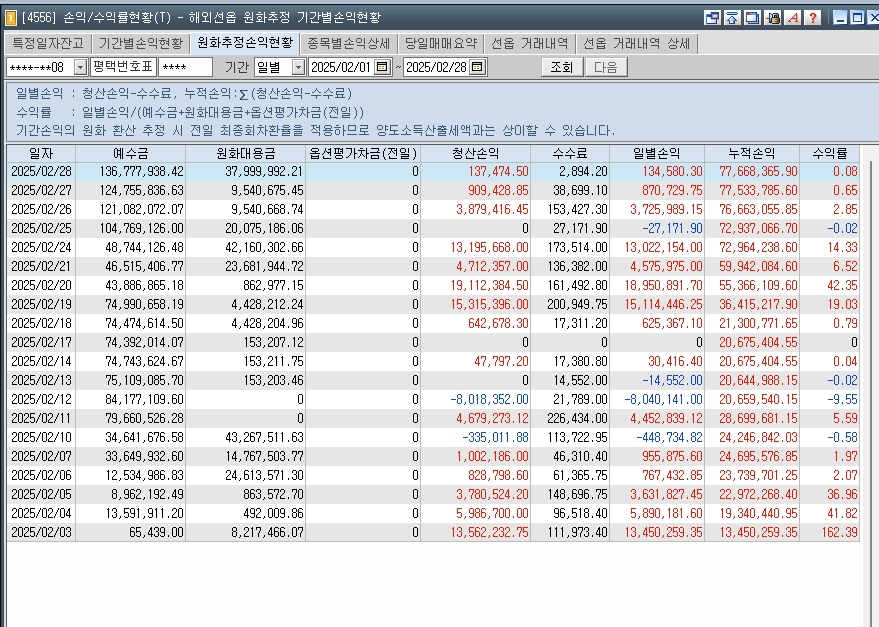The height and width of the screenshot is (627, 879).
Task: Click the yellow window icon left of 4556
Action: pyautogui.click(x=11, y=18)
